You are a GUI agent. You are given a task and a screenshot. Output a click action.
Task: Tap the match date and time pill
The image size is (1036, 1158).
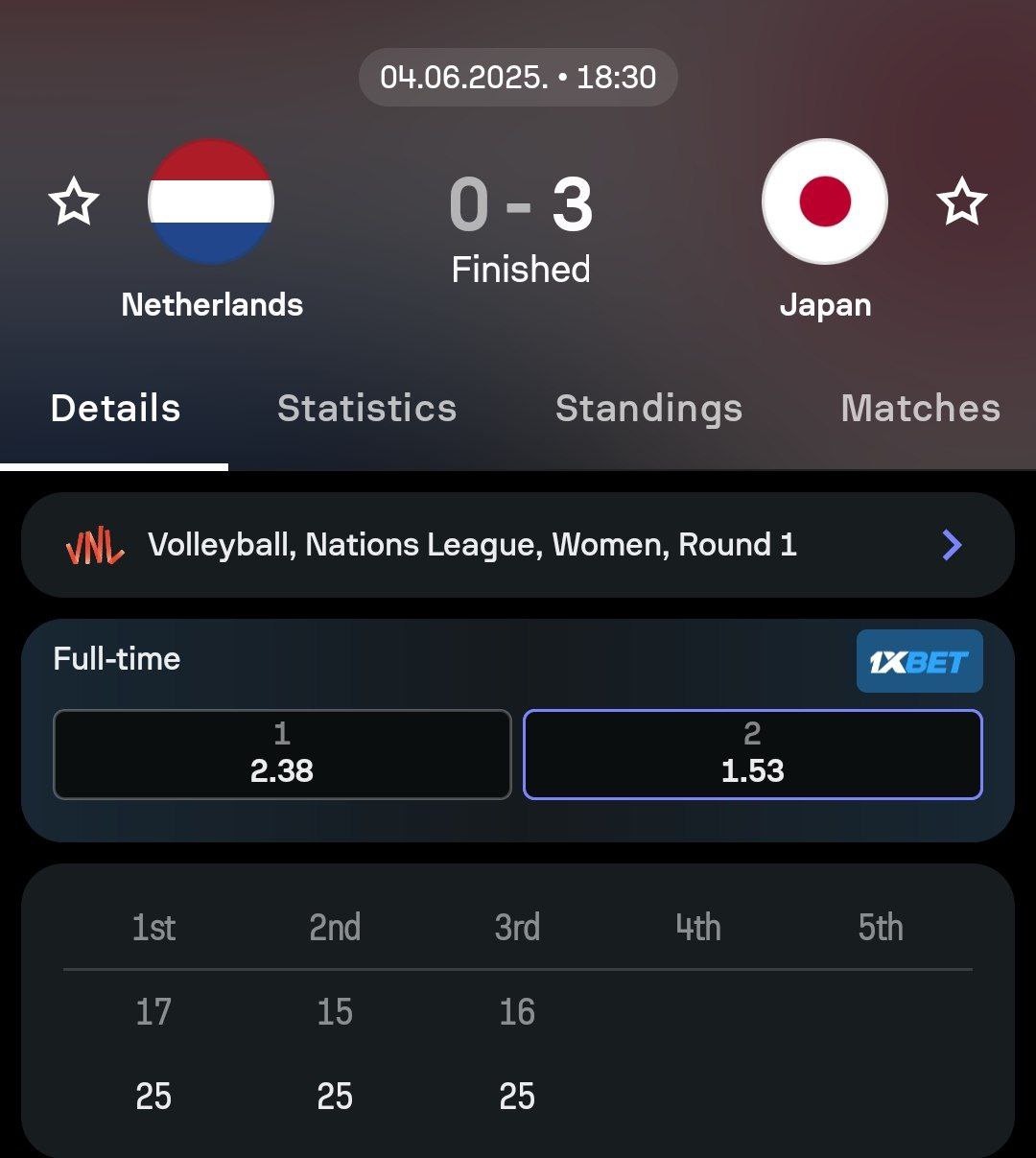[518, 77]
